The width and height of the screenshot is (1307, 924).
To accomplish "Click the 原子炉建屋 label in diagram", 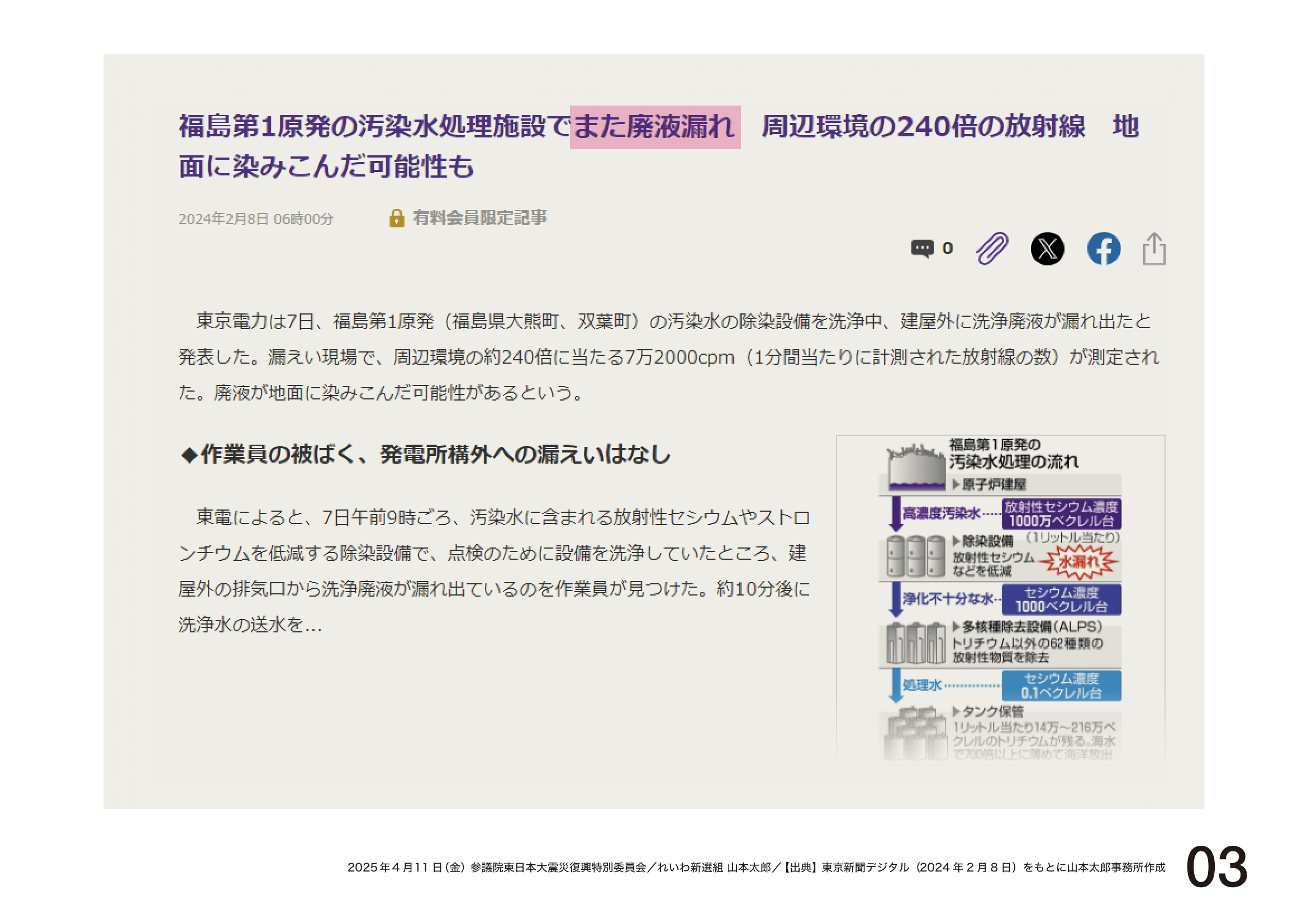I will [990, 485].
